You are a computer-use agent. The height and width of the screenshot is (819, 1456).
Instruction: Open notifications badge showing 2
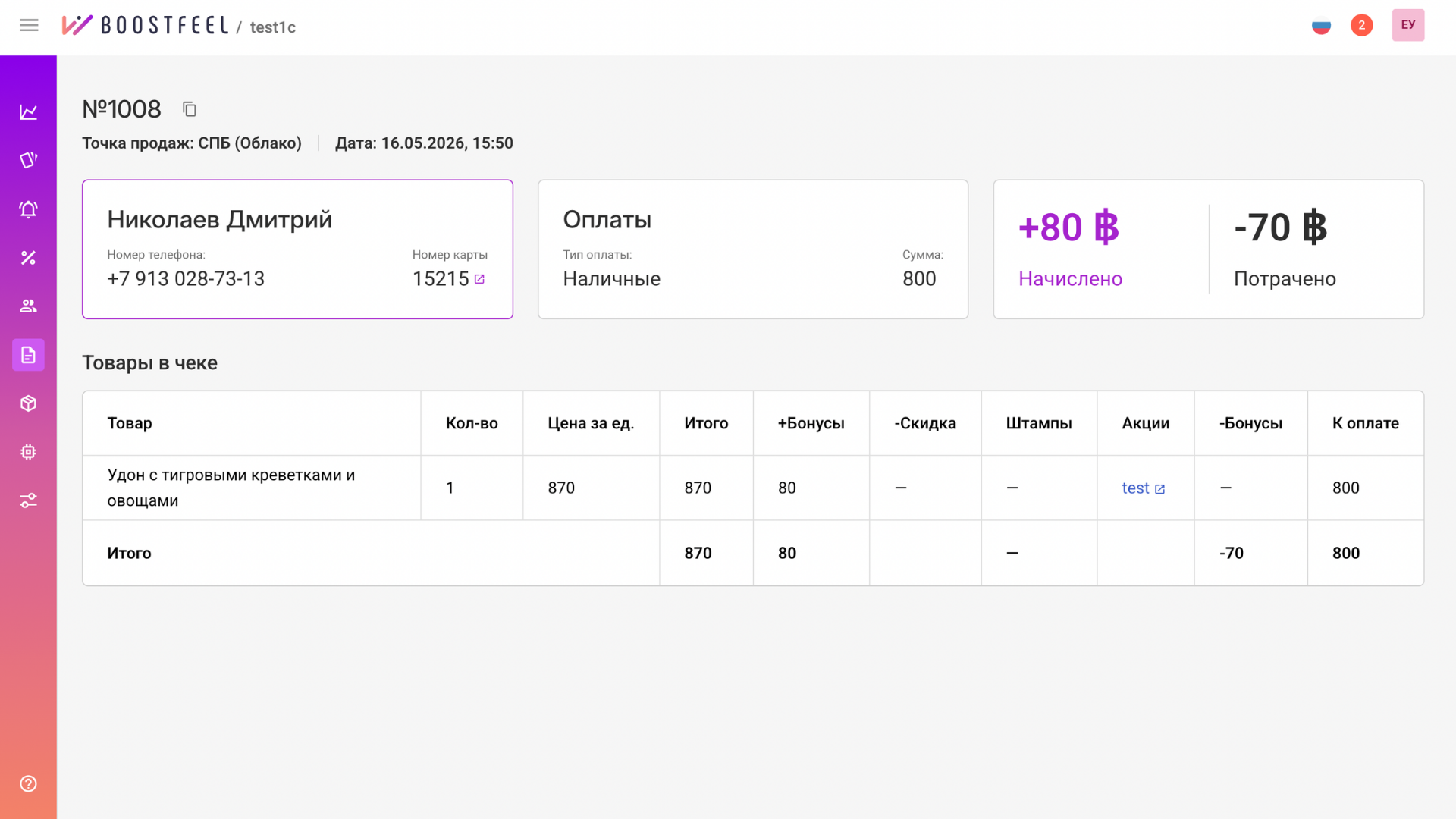1361,25
